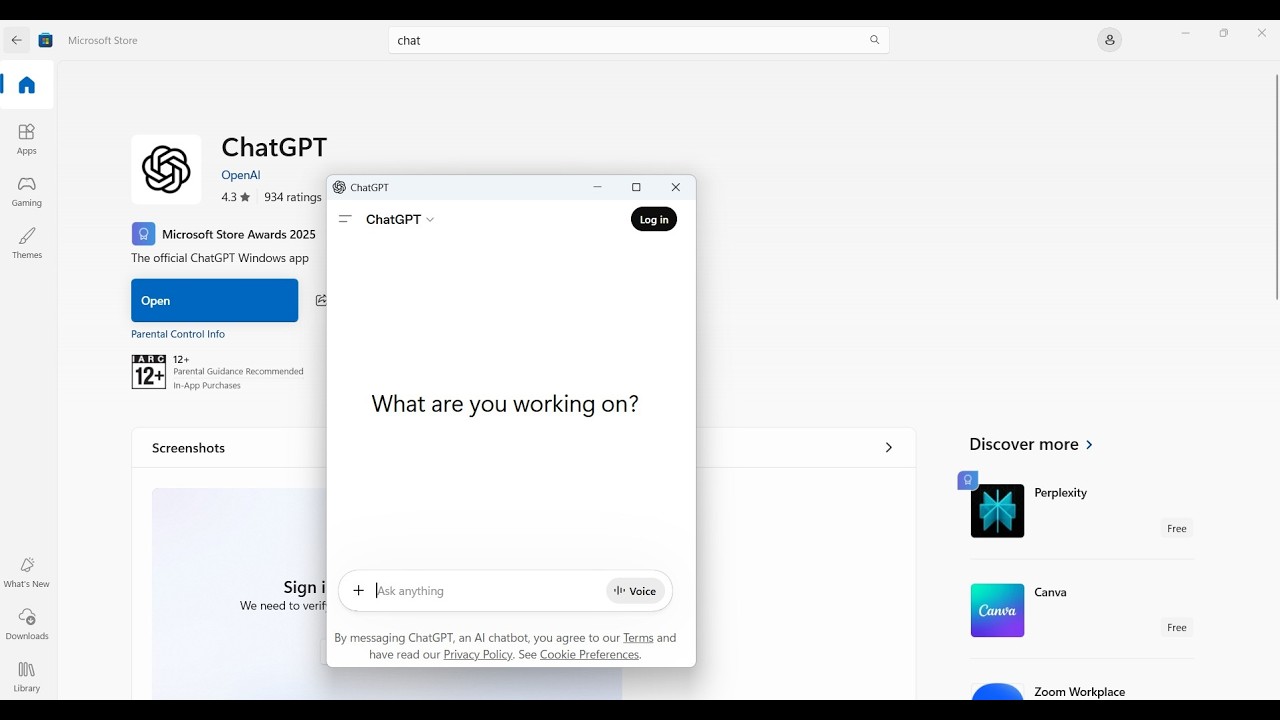Image resolution: width=1280 pixels, height=720 pixels.
Task: Minimize the ChatGPT window
Action: [x=597, y=187]
